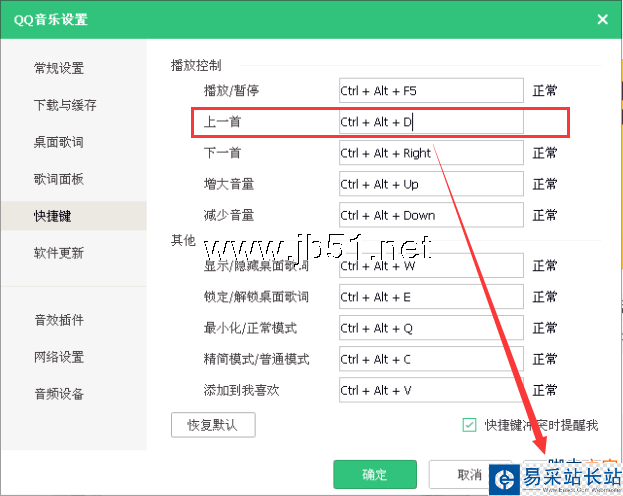The image size is (623, 496).
Task: Open 音频设备 settings
Action: (59, 393)
